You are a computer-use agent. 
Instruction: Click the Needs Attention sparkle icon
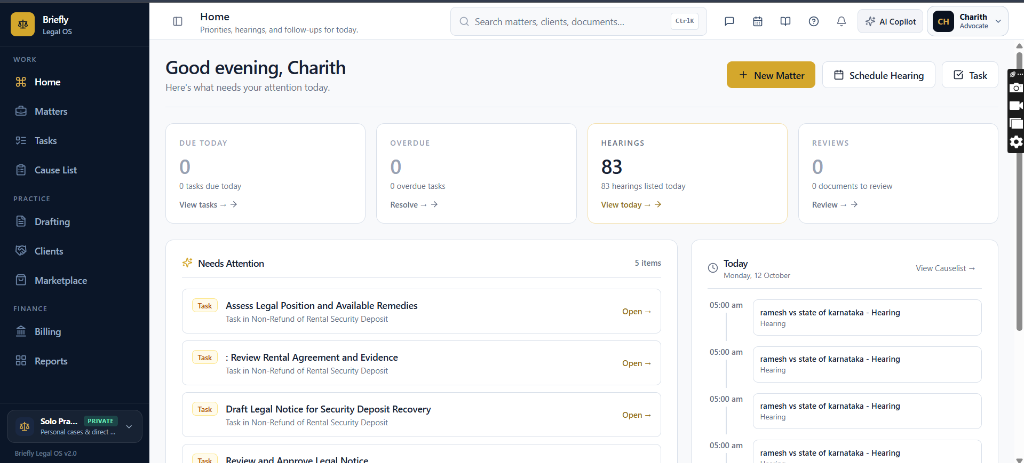click(x=187, y=263)
